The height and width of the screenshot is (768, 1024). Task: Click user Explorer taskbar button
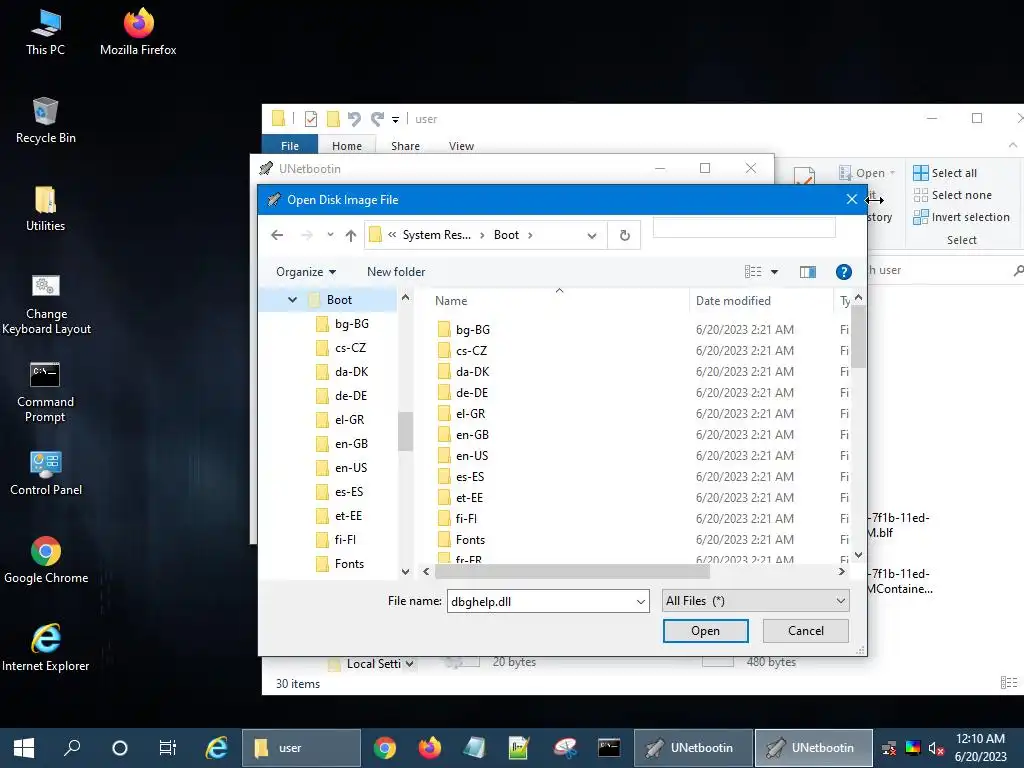coord(301,748)
